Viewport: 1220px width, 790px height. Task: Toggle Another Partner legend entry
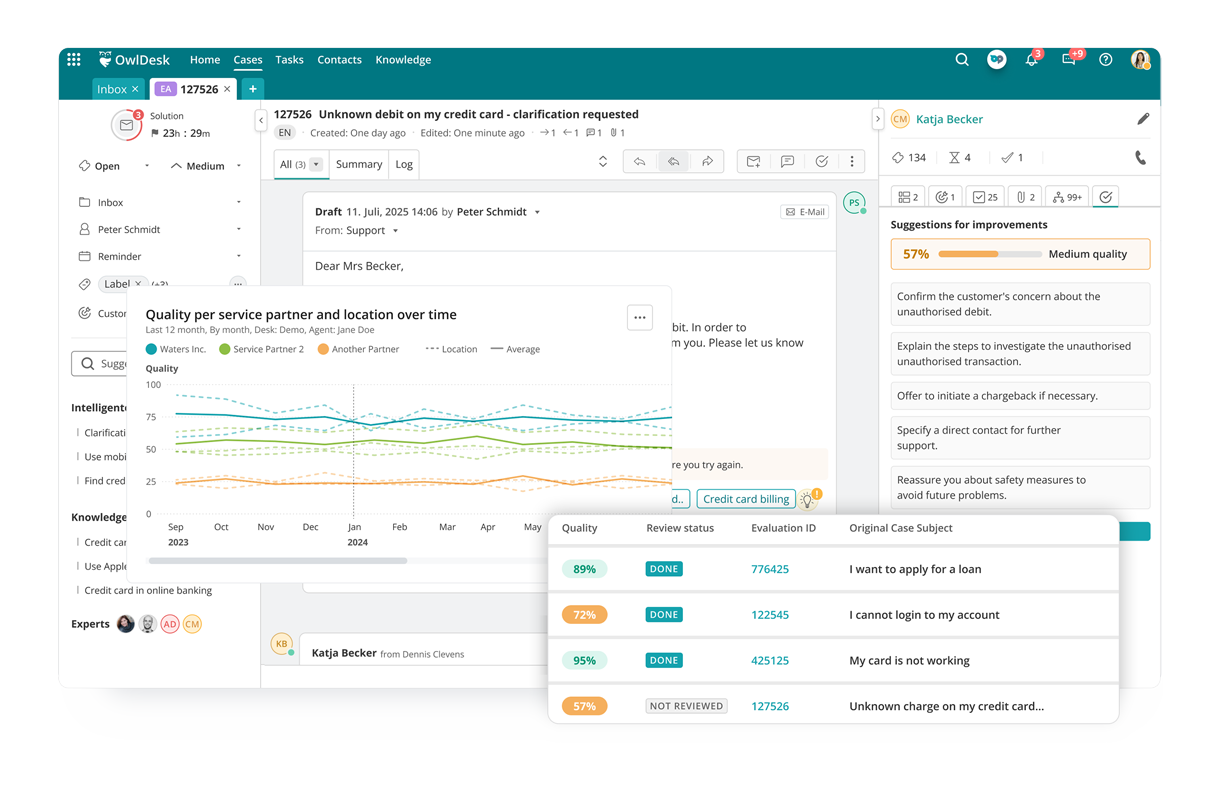coord(358,349)
